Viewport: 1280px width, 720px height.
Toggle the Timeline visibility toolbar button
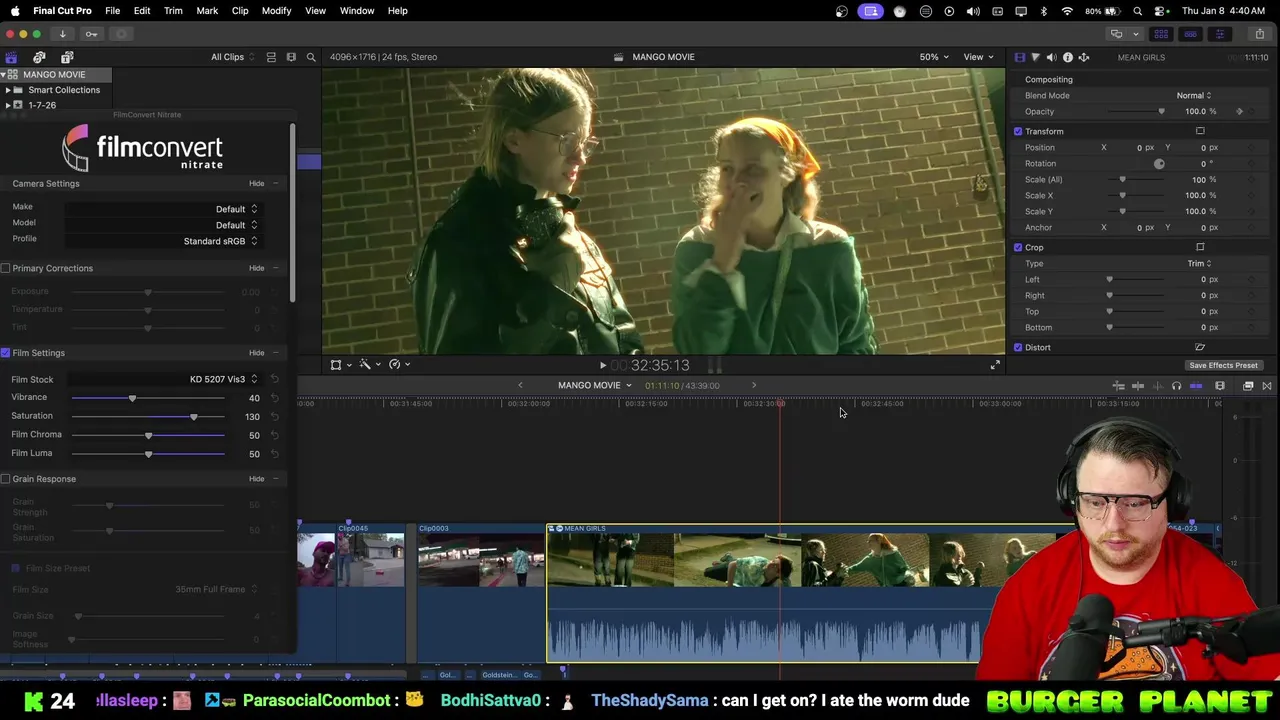[x=1190, y=34]
